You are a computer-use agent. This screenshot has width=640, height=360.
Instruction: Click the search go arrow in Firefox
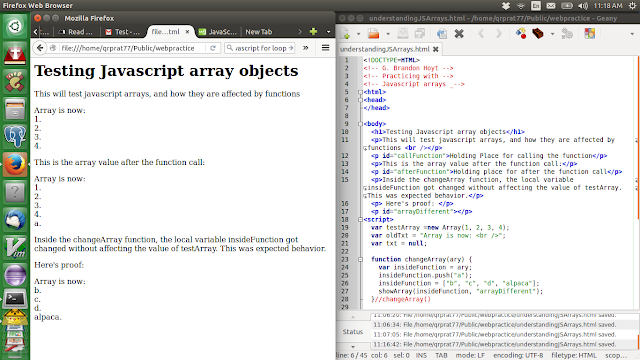[x=291, y=48]
